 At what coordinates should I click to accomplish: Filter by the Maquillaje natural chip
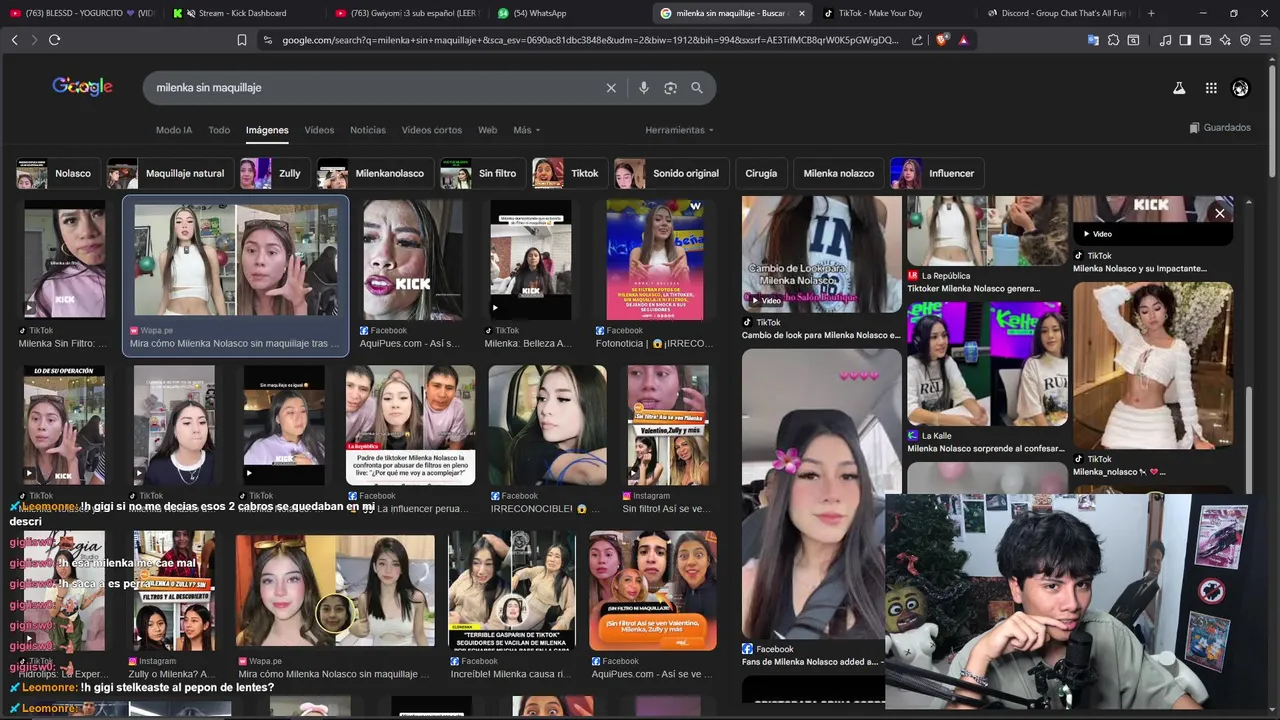170,173
